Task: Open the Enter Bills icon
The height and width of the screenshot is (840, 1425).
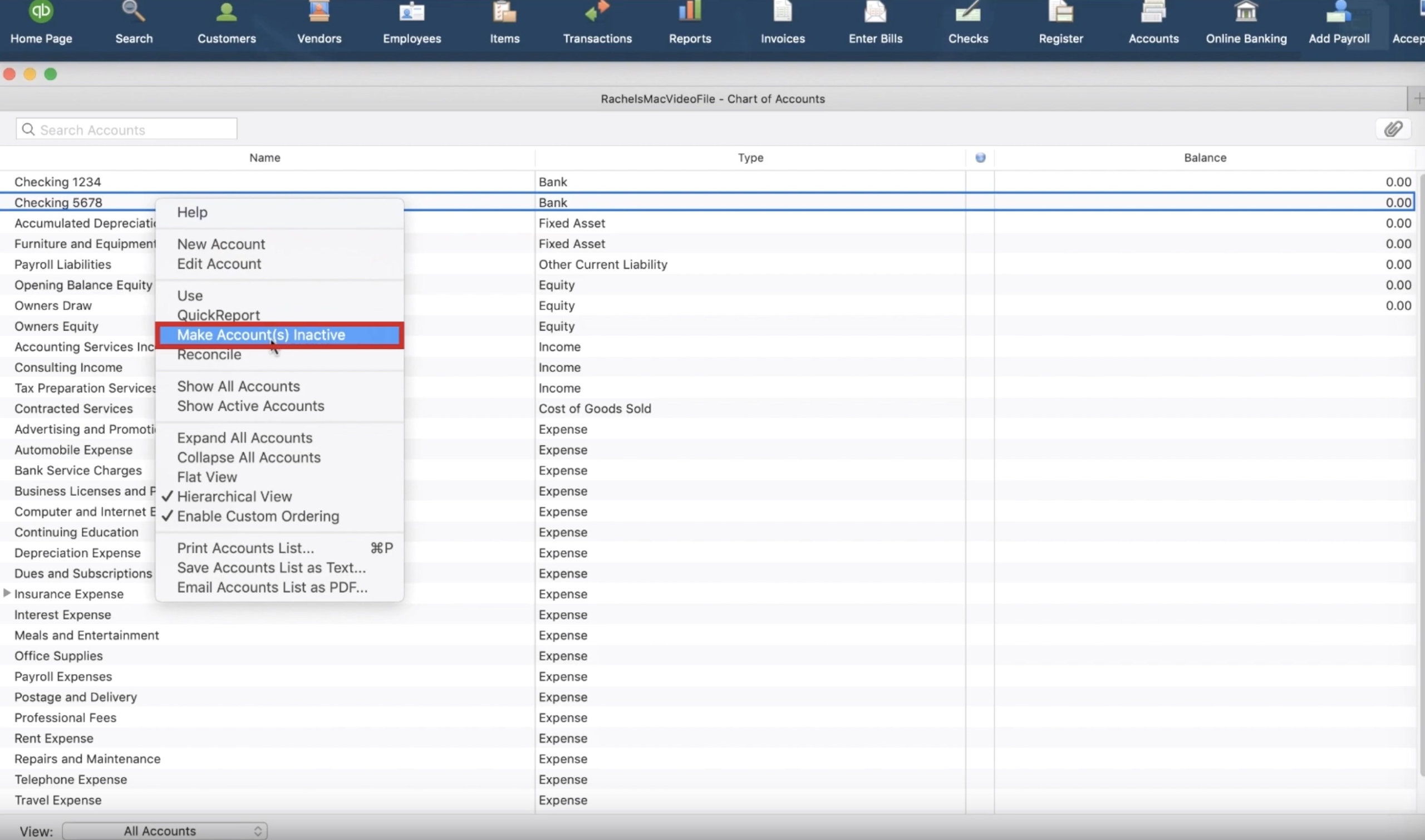Action: tap(876, 23)
